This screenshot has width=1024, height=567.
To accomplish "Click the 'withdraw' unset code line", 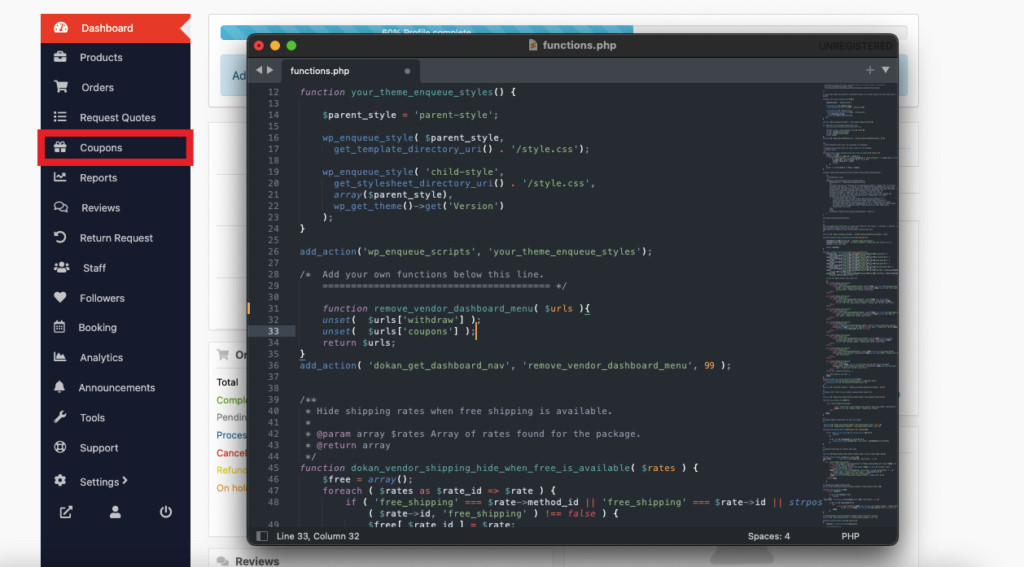I will (401, 320).
